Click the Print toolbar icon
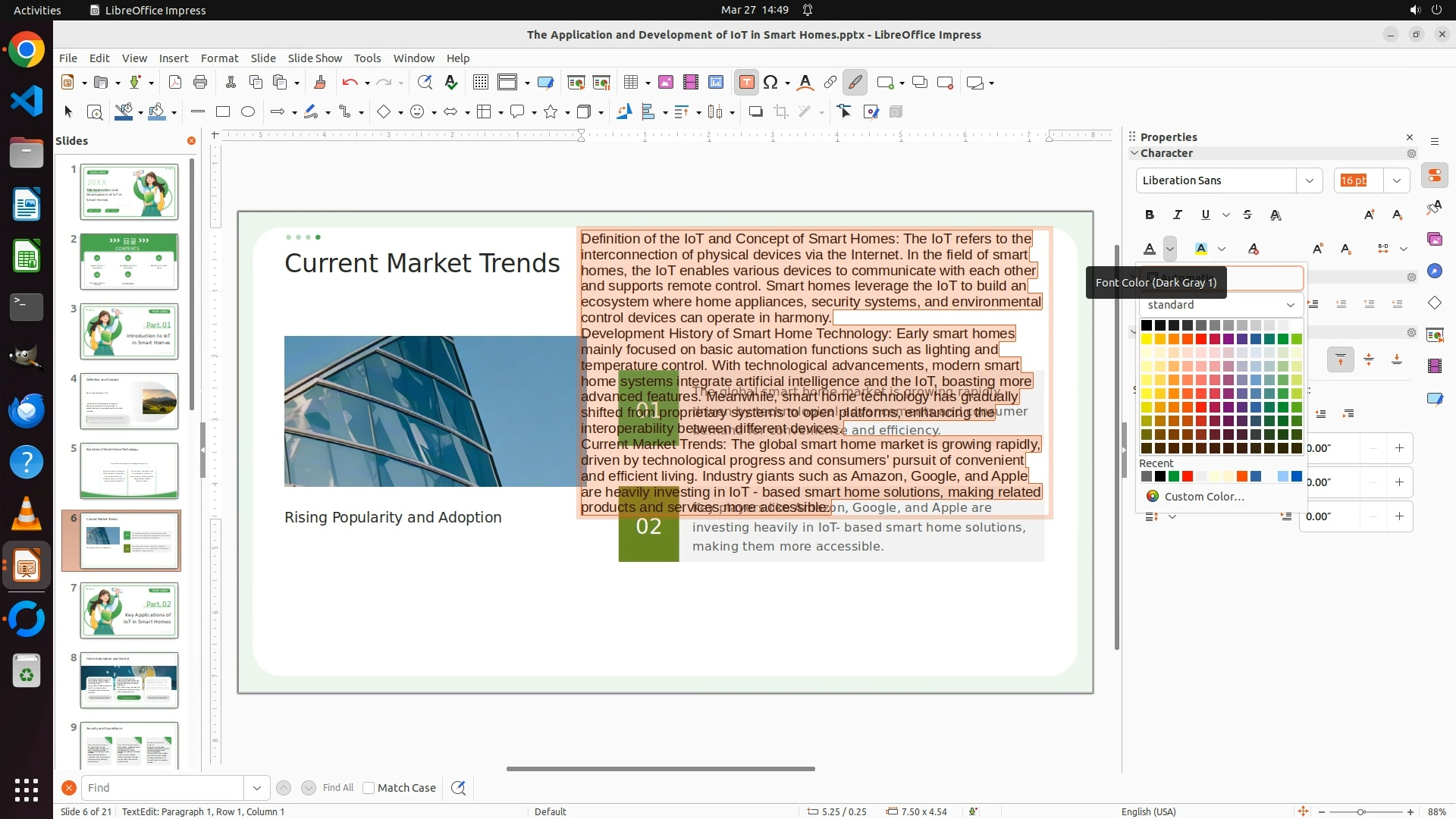The image size is (1456, 819). 200,83
